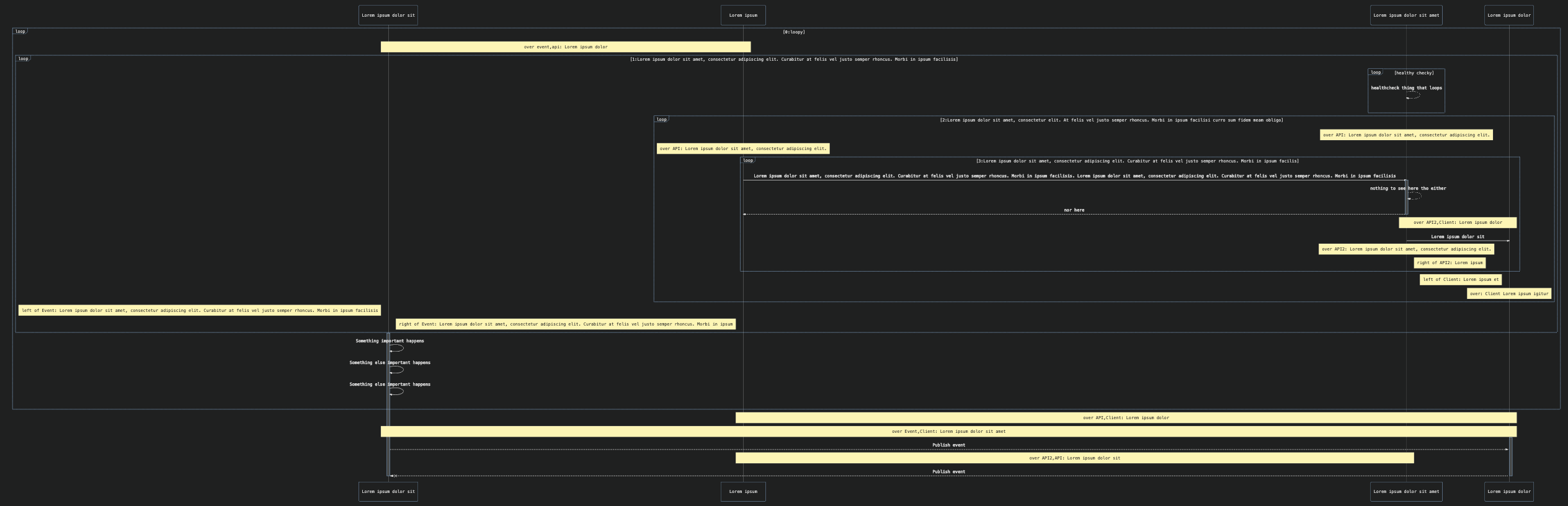The width and height of the screenshot is (1568, 506).
Task: Select the "over API2,Client: Lorem ipsum dolor" note
Action: [x=1457, y=223]
